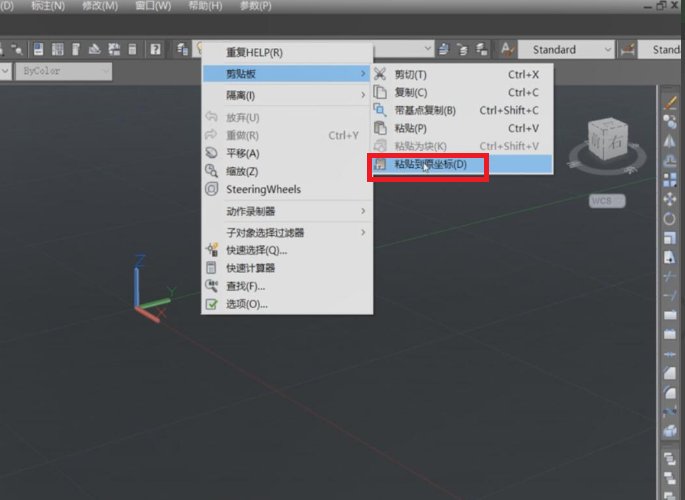Select the Move tool with four arrows
The height and width of the screenshot is (500, 685).
(670, 199)
